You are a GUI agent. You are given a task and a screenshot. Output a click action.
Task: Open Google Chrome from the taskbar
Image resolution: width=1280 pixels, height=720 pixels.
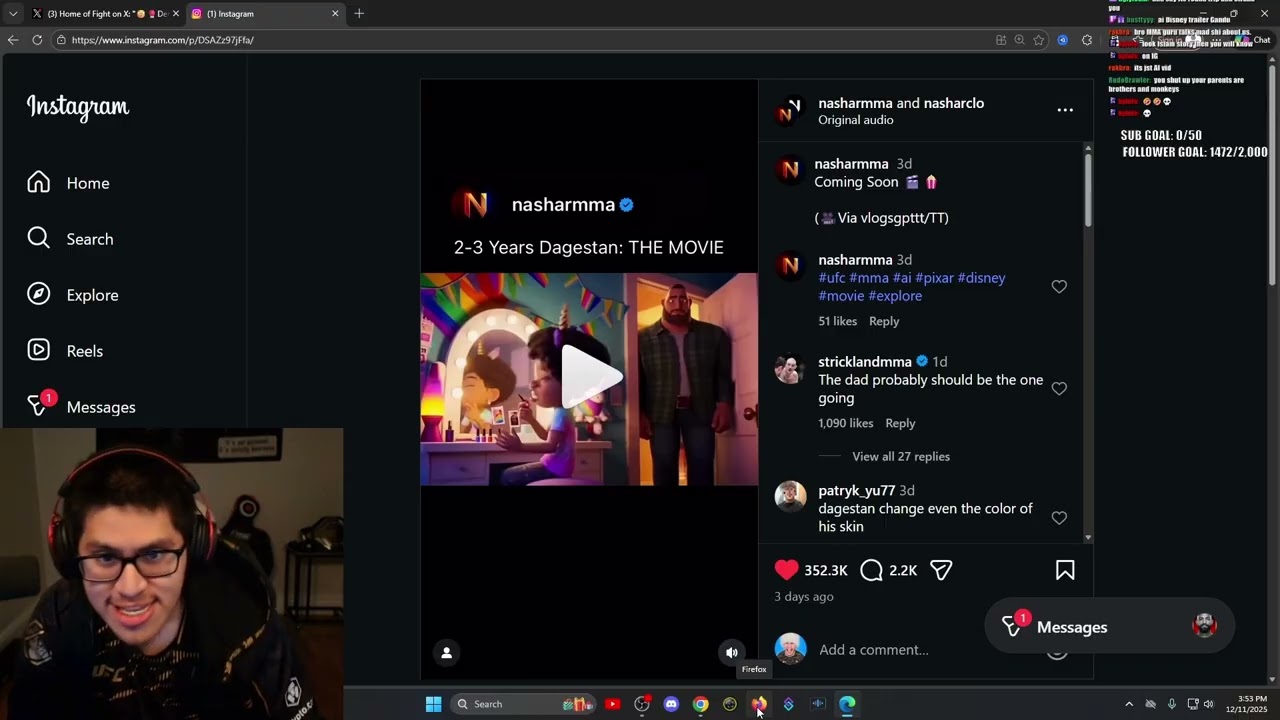click(700, 704)
